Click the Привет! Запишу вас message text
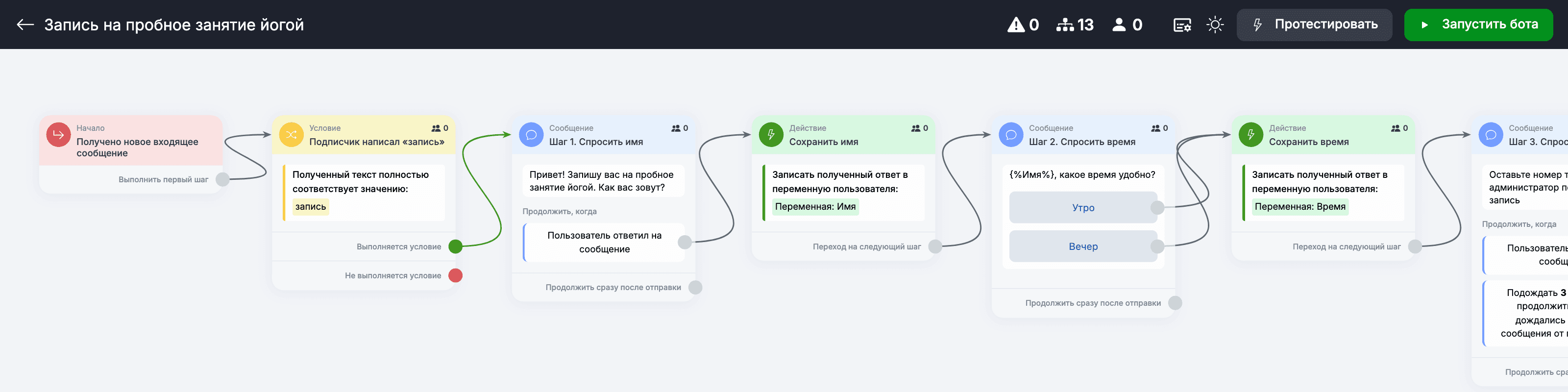This screenshot has height=392, width=1568. [x=601, y=181]
